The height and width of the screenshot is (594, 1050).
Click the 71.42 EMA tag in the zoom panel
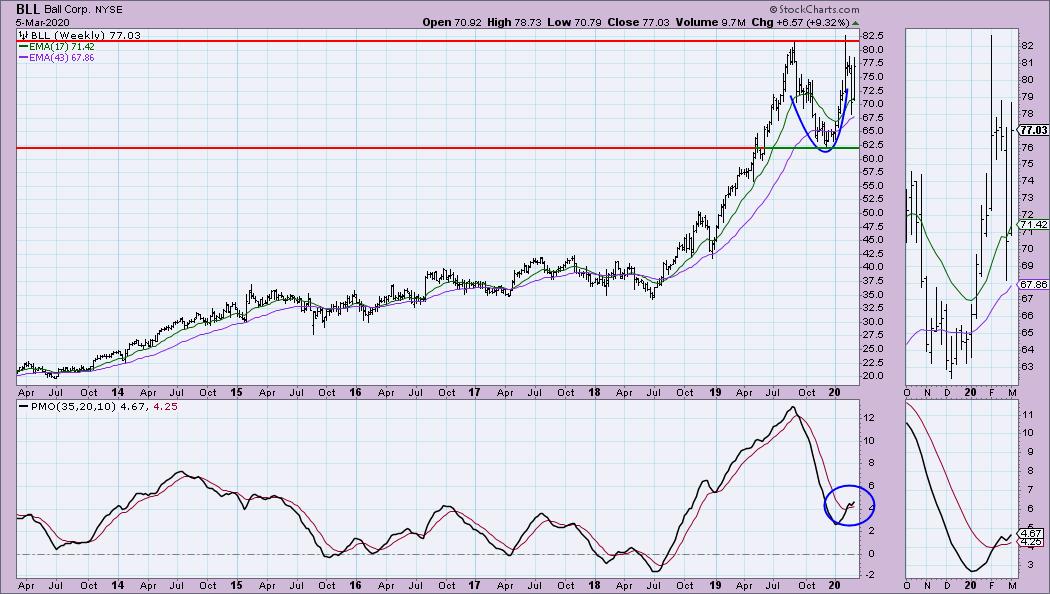1033,224
